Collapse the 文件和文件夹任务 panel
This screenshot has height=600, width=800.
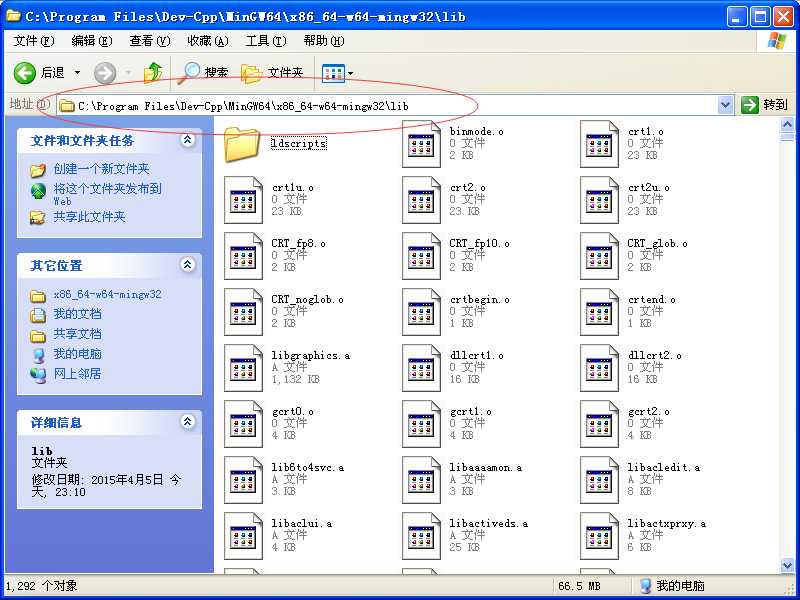(x=188, y=140)
